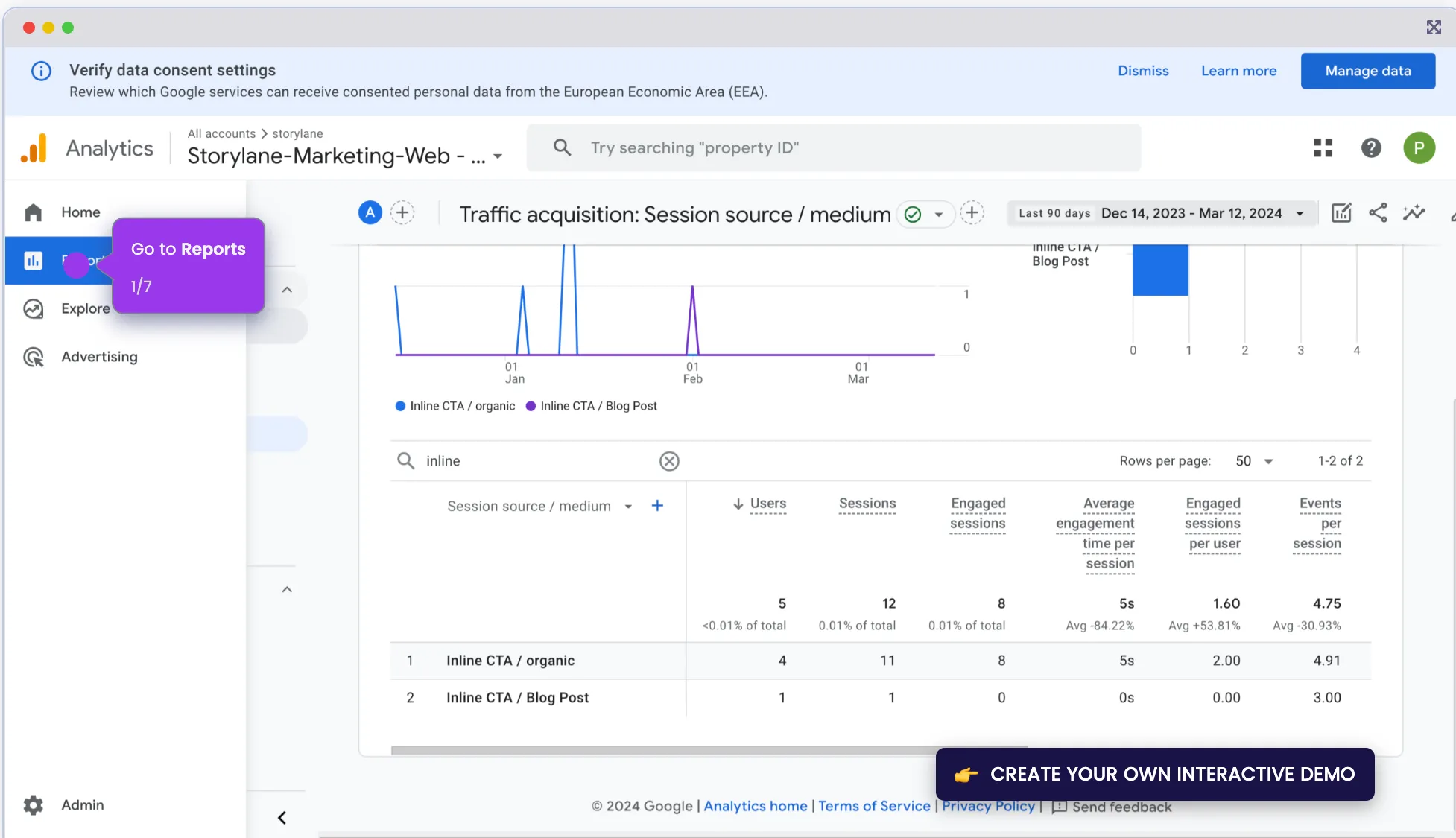Image resolution: width=1456 pixels, height=838 pixels.
Task: Click the green report status checkmark
Action: 912,215
